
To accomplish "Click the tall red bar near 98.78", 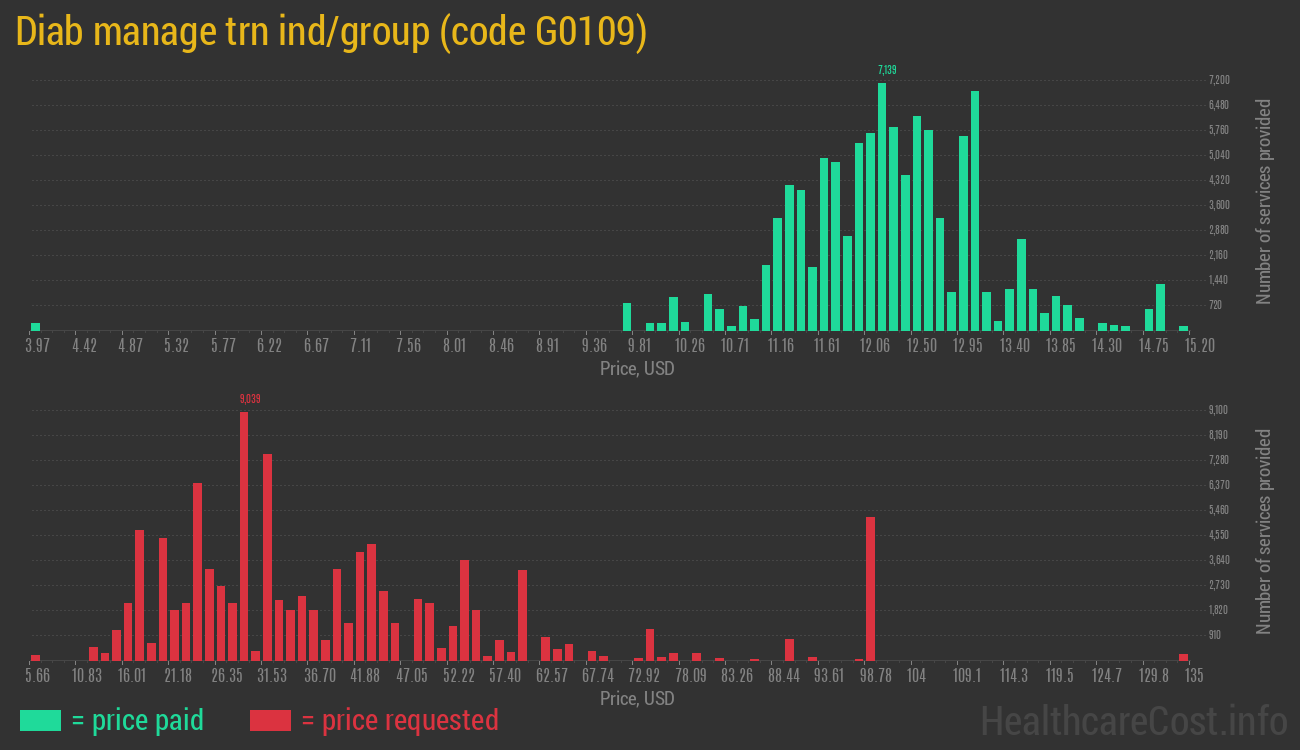I will click(870, 588).
